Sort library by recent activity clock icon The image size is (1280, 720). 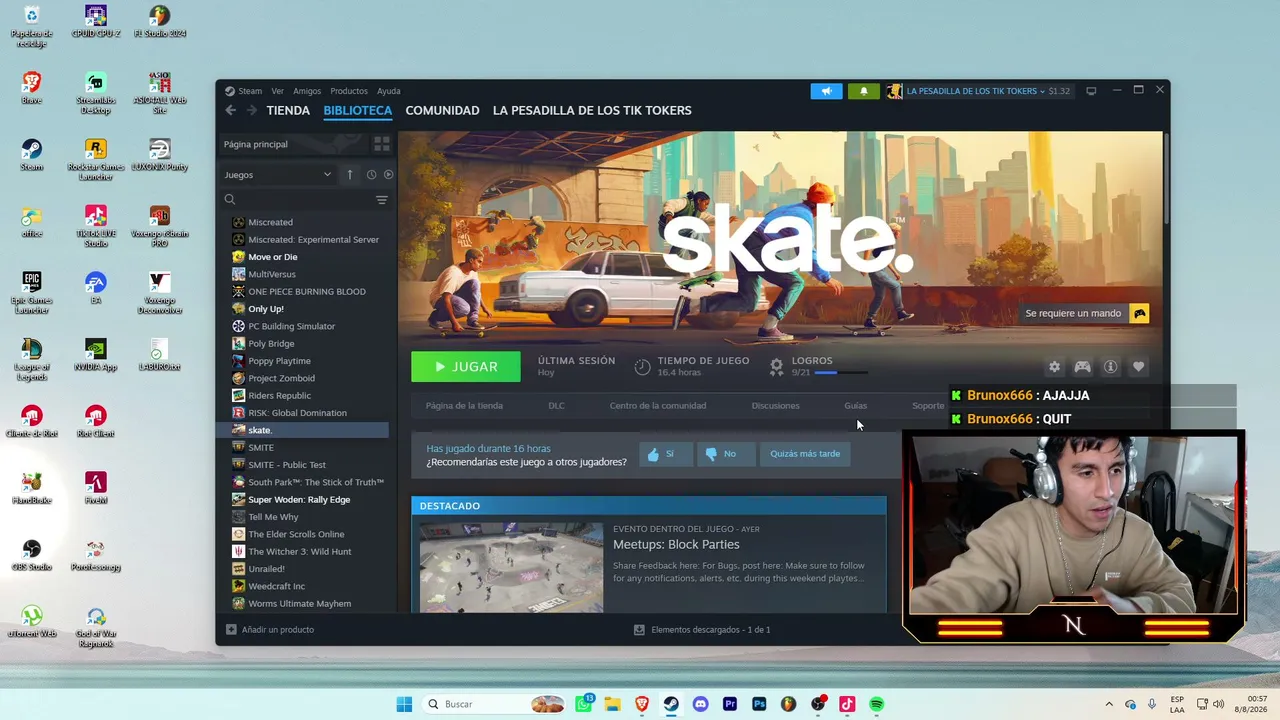[371, 175]
